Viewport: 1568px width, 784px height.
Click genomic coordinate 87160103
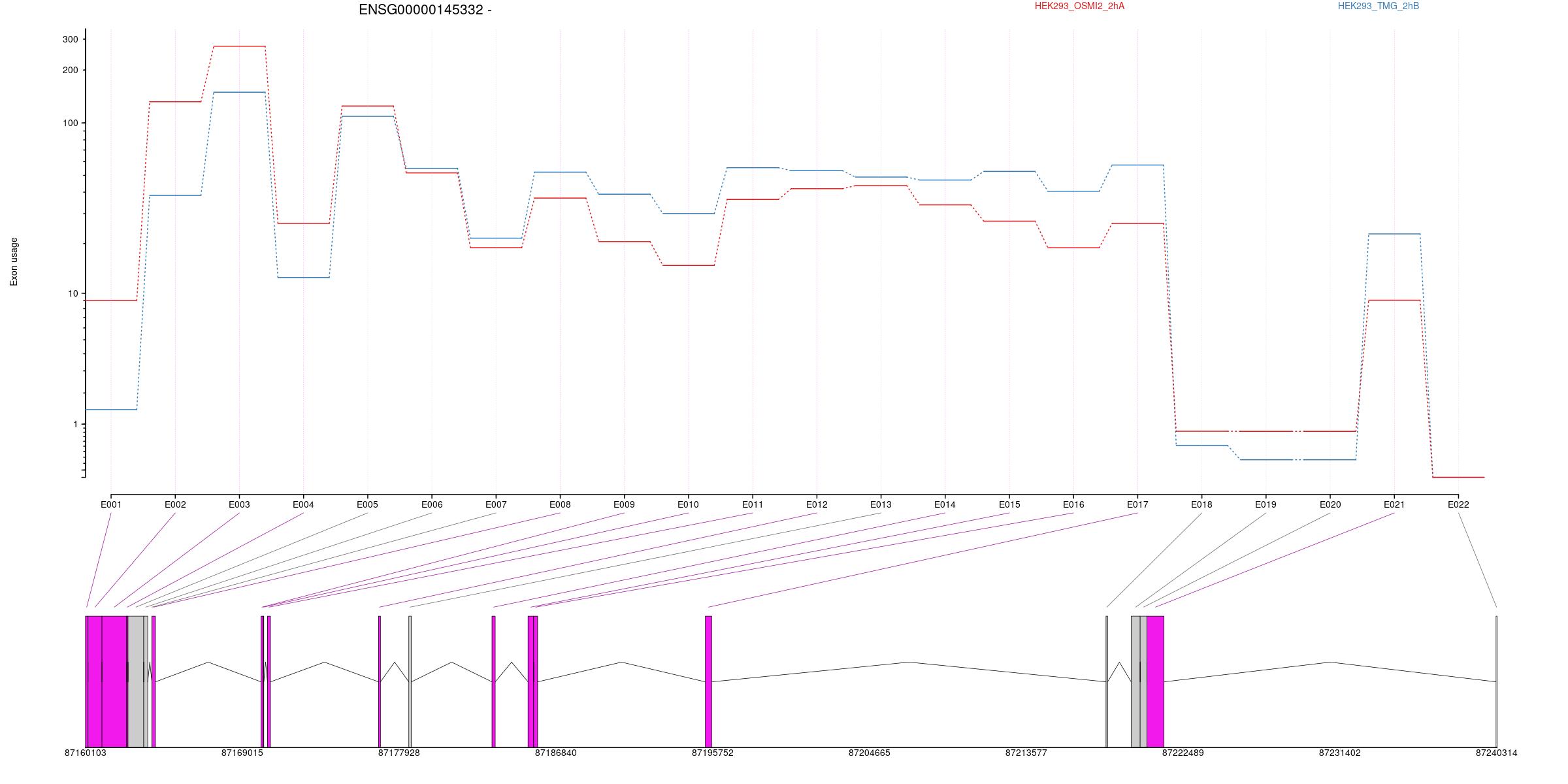[86, 753]
